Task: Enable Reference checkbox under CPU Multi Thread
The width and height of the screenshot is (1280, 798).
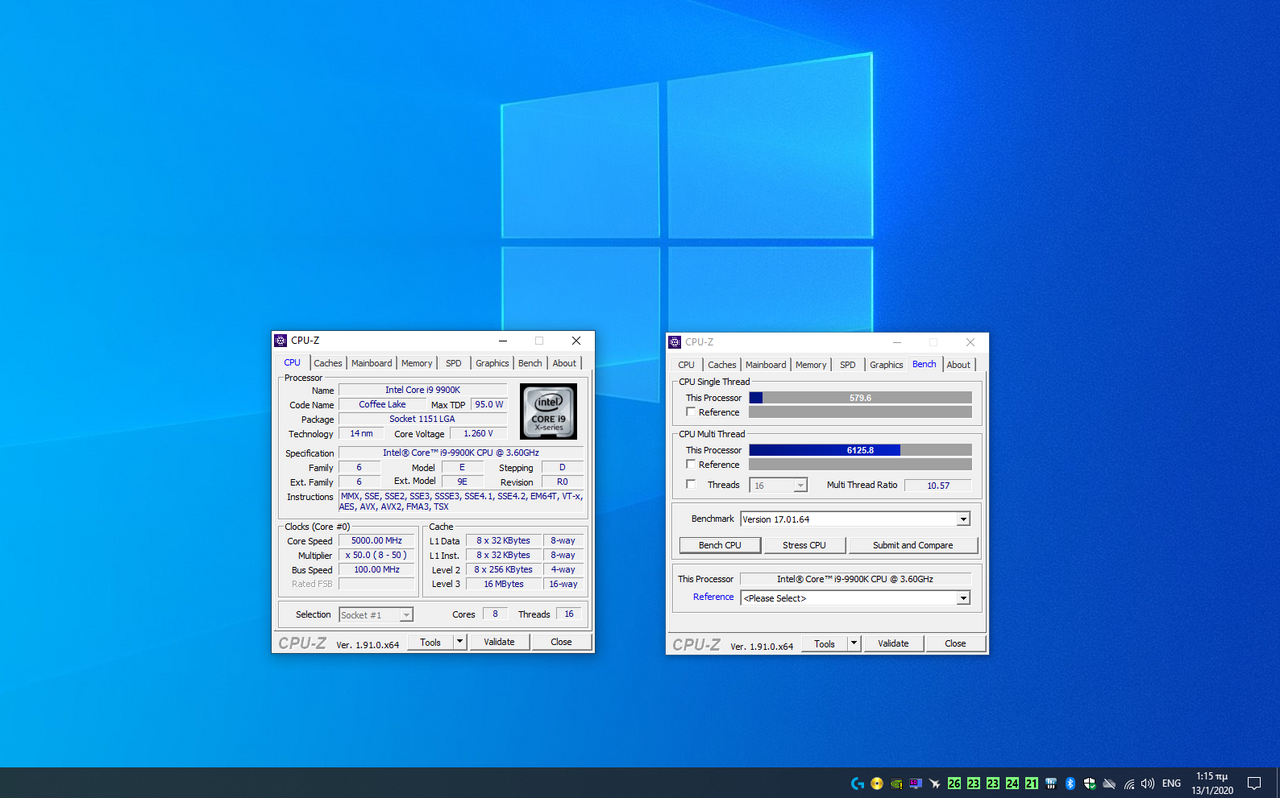Action: pyautogui.click(x=691, y=464)
